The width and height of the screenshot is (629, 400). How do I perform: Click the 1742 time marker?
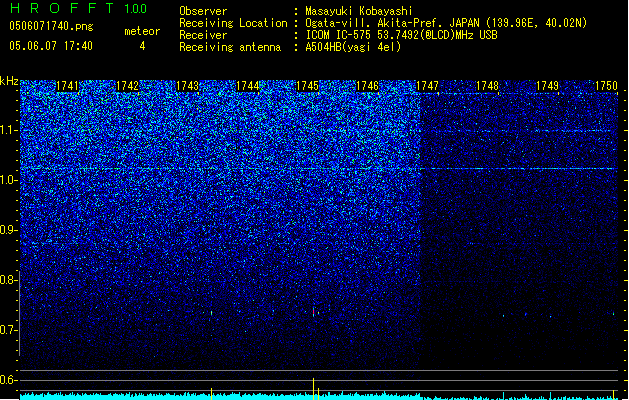pyautogui.click(x=127, y=86)
